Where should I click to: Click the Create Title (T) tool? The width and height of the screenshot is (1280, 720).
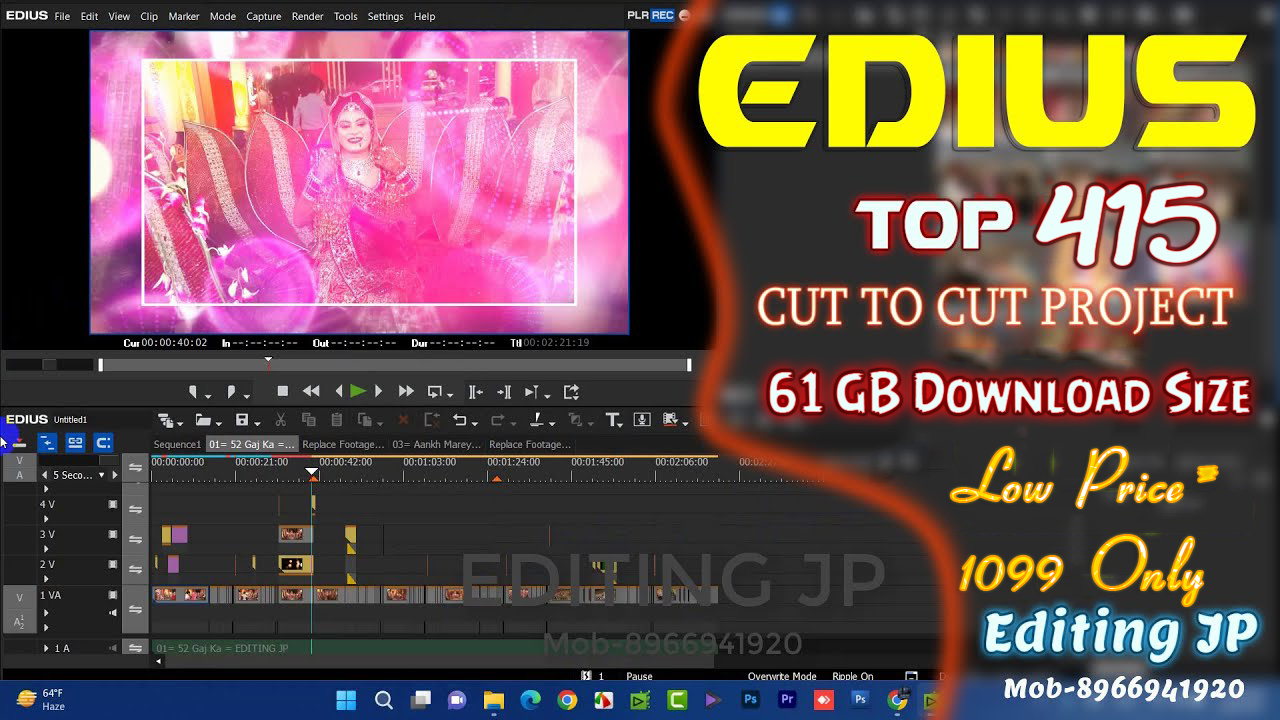click(613, 421)
